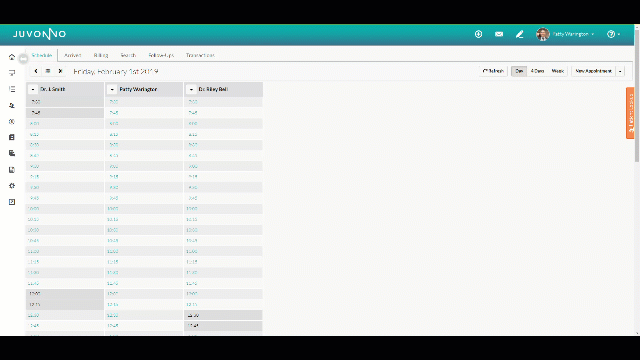Viewport: 640px width, 360px height.
Task: Go to the previous day arrow
Action: click(x=36, y=71)
